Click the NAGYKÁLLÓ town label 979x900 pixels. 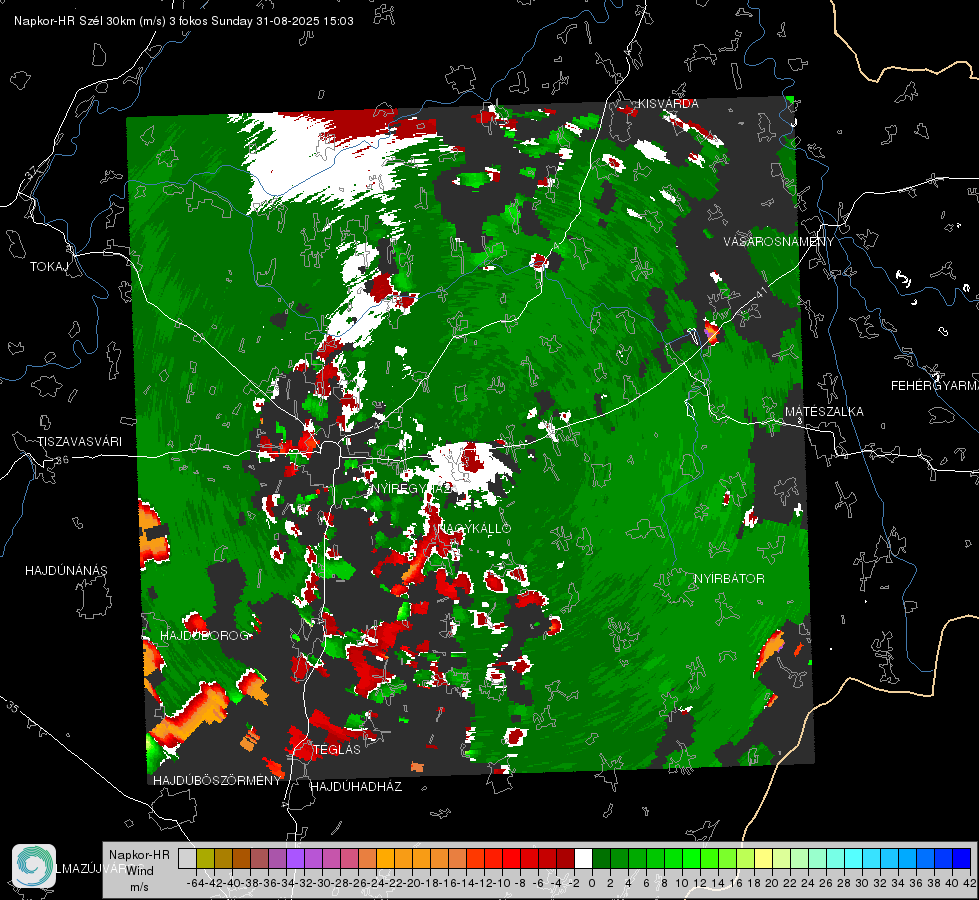click(x=474, y=528)
